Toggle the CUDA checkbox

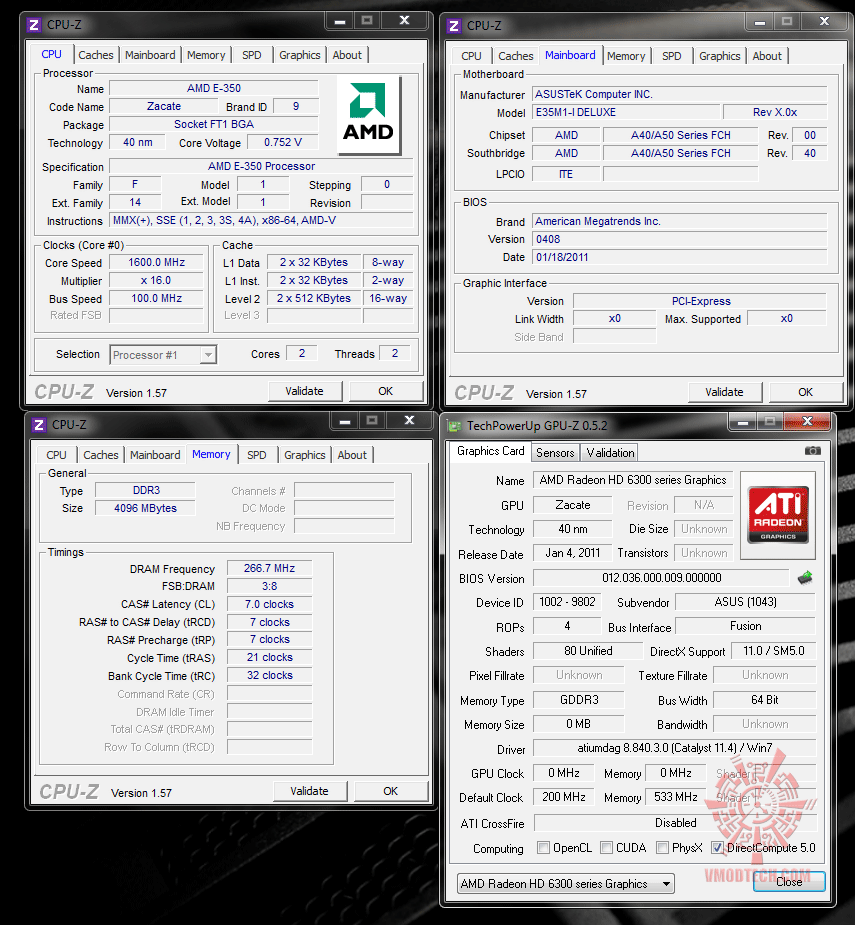[x=606, y=848]
